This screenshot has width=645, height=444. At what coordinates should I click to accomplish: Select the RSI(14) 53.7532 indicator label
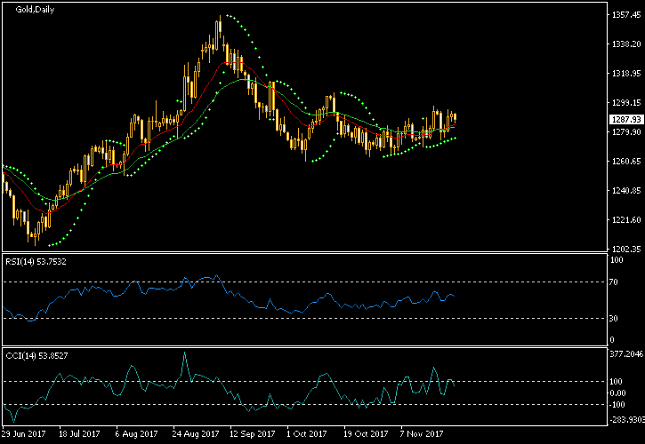36,262
